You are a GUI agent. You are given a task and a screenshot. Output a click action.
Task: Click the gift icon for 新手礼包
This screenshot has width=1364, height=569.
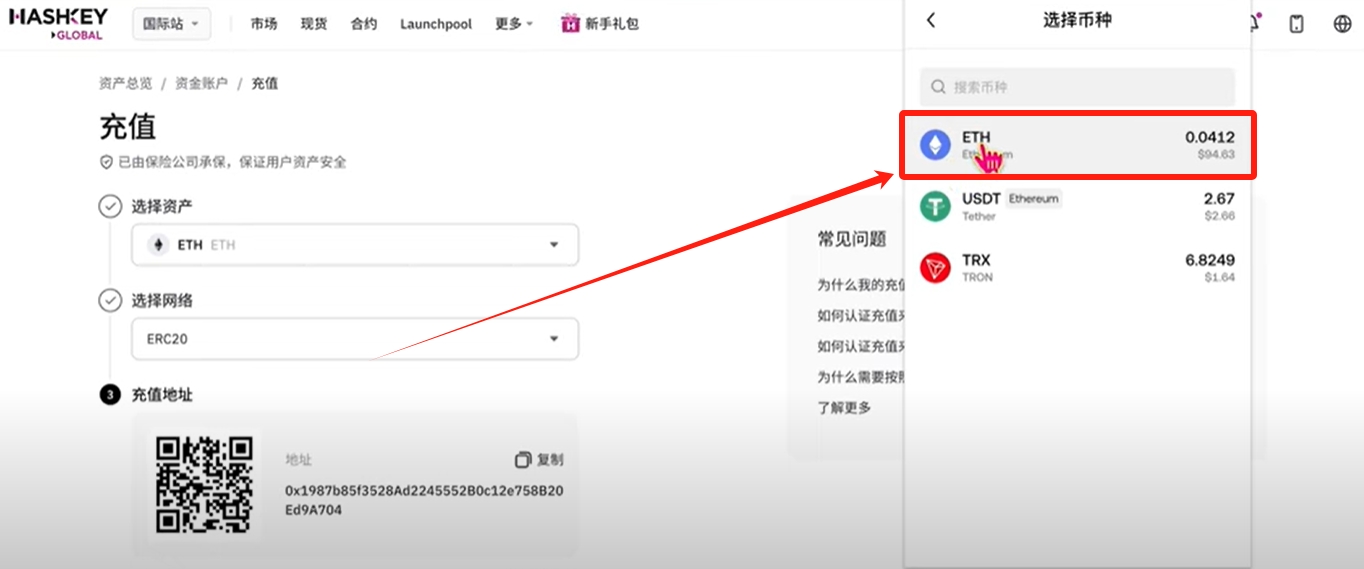point(570,24)
